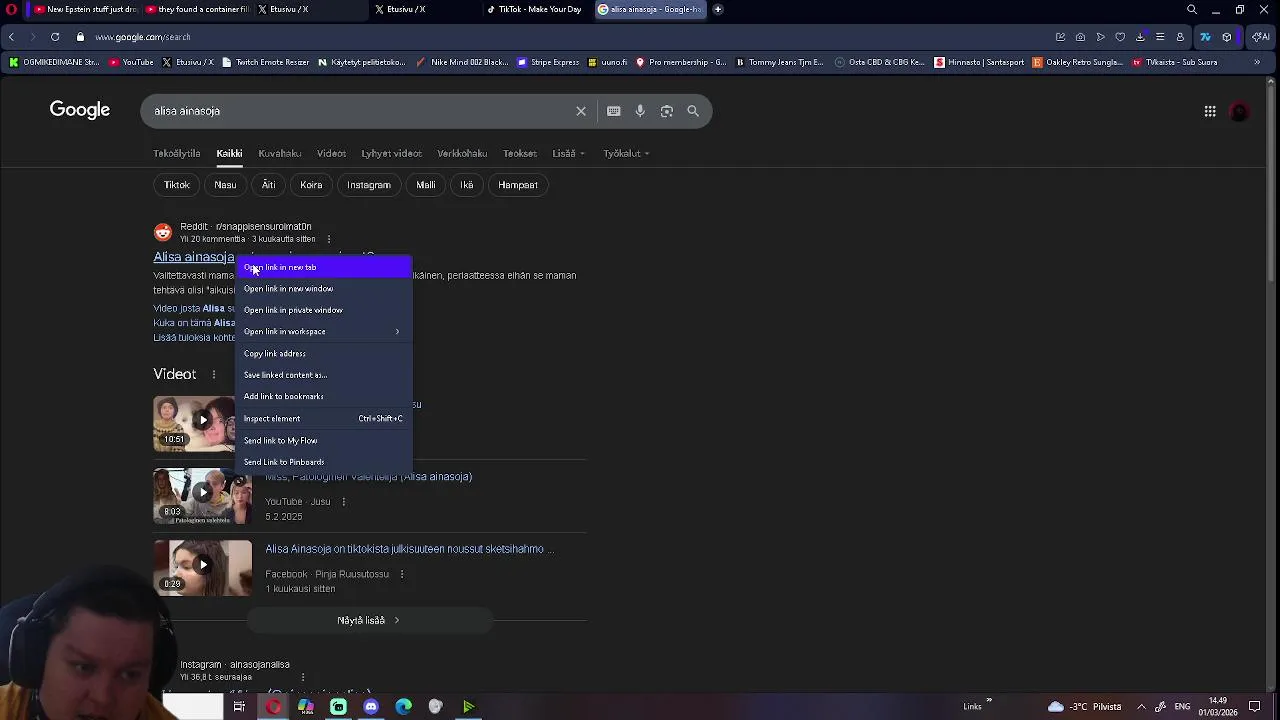The width and height of the screenshot is (1280, 720).
Task: Choose Send Link to Pinboards
Action: click(323, 462)
